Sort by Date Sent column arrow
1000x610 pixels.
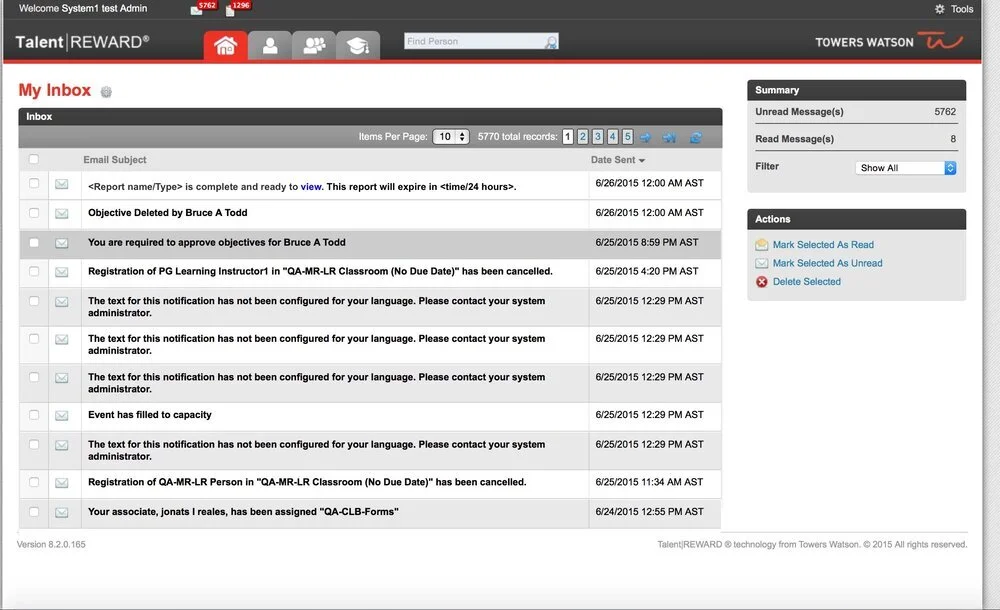pos(642,160)
